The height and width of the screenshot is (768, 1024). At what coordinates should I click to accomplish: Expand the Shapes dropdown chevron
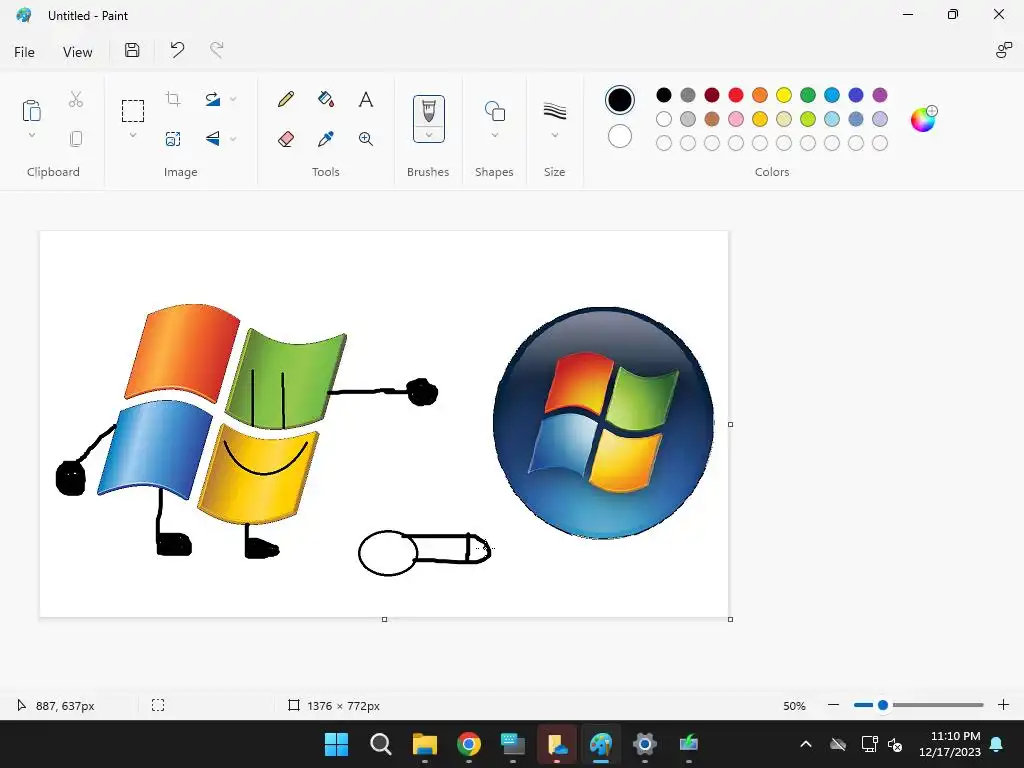click(494, 135)
